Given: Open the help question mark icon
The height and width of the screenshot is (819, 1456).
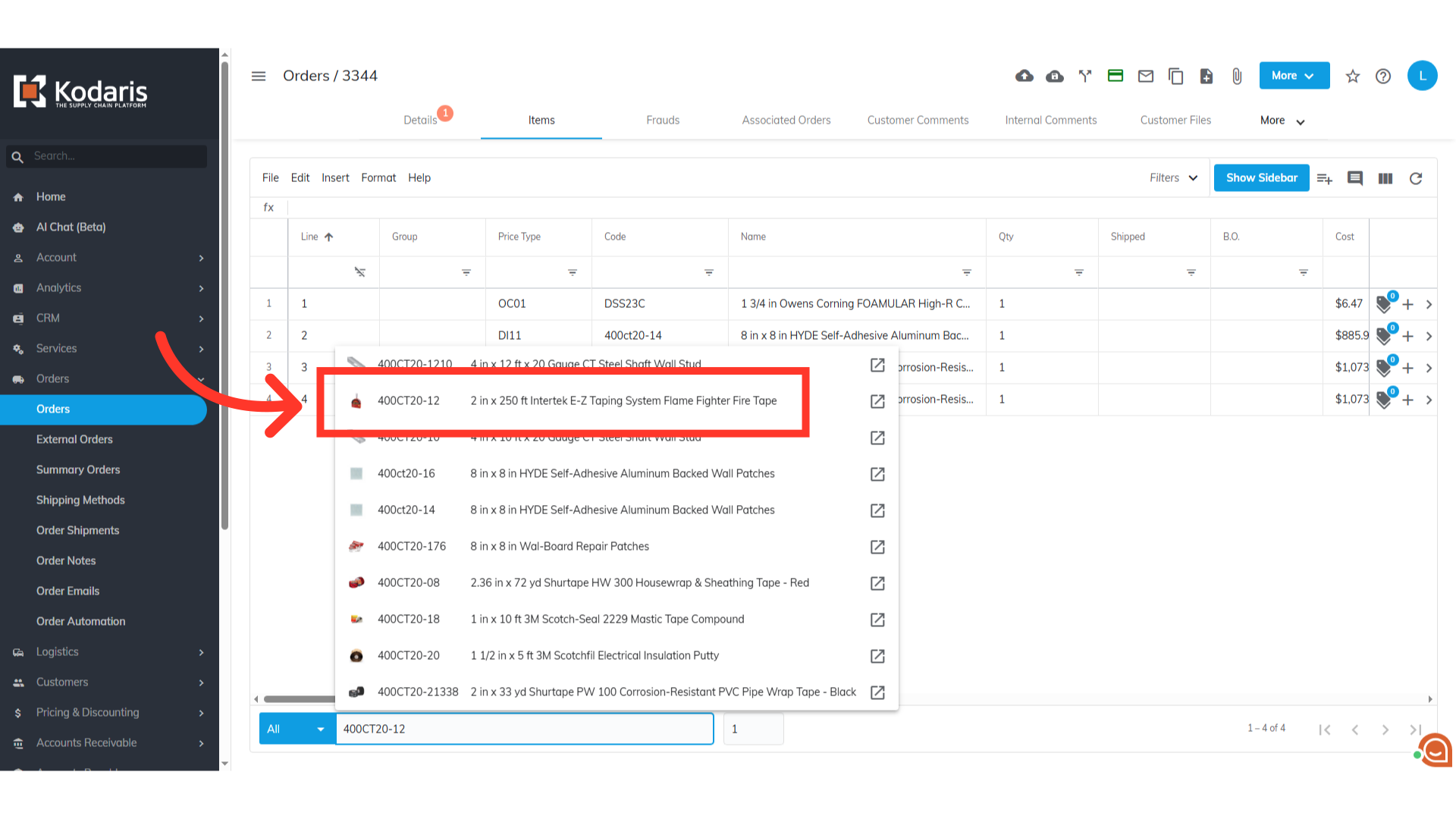Looking at the screenshot, I should 1382,76.
